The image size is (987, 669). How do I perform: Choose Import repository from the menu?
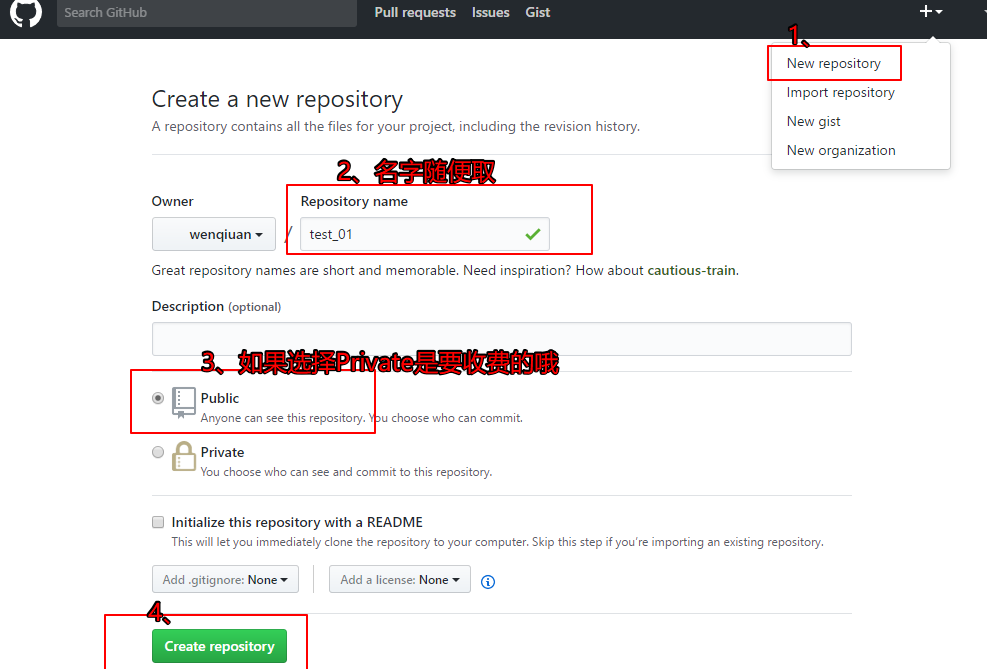coord(840,92)
